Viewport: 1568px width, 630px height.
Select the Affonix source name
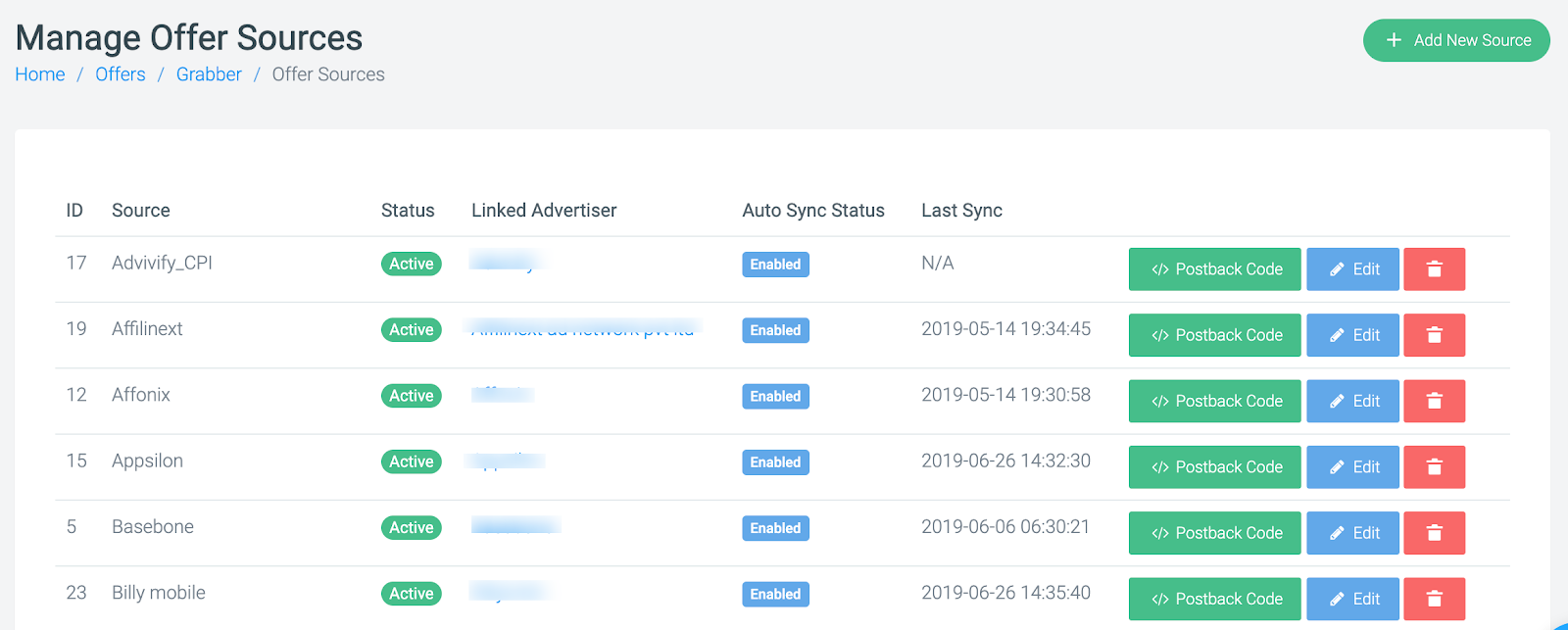141,395
